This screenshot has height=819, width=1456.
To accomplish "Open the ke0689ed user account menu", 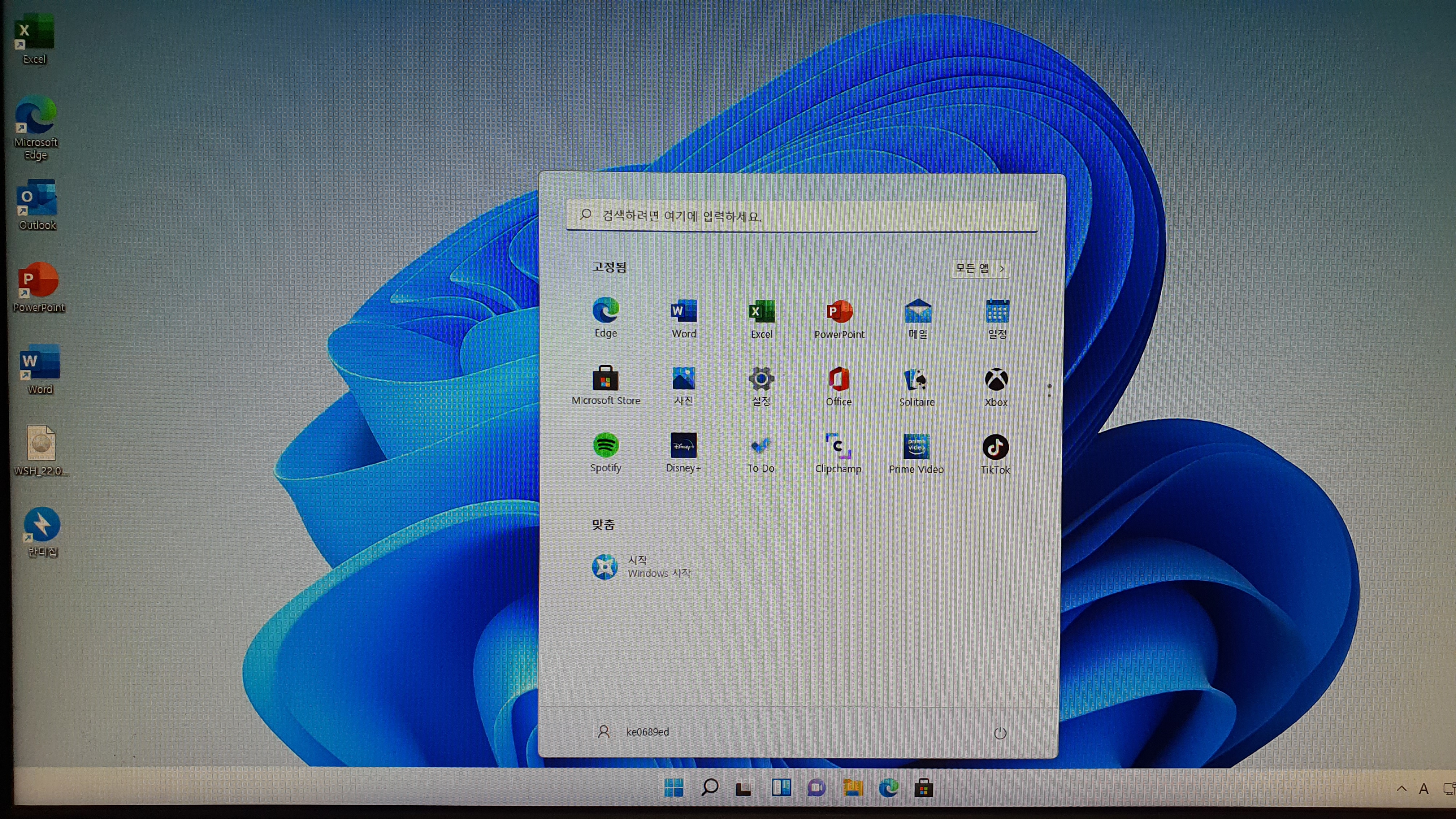I will (x=633, y=732).
